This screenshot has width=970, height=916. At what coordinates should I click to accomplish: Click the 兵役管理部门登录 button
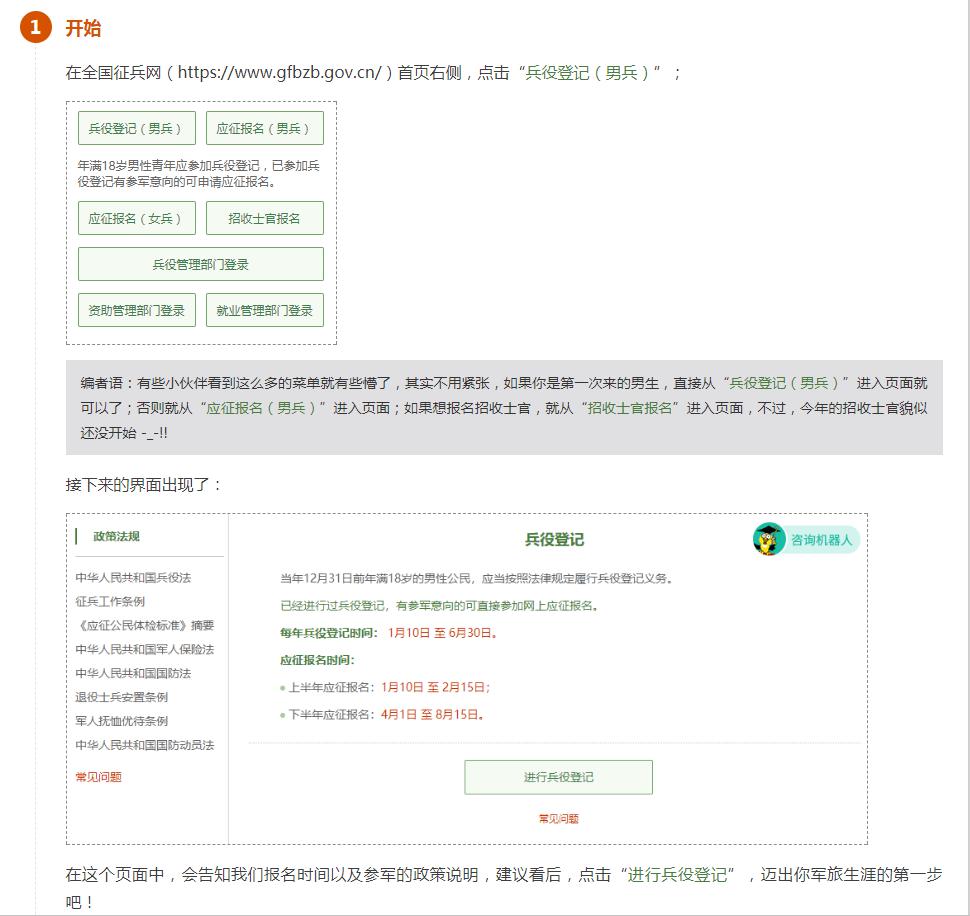201,264
